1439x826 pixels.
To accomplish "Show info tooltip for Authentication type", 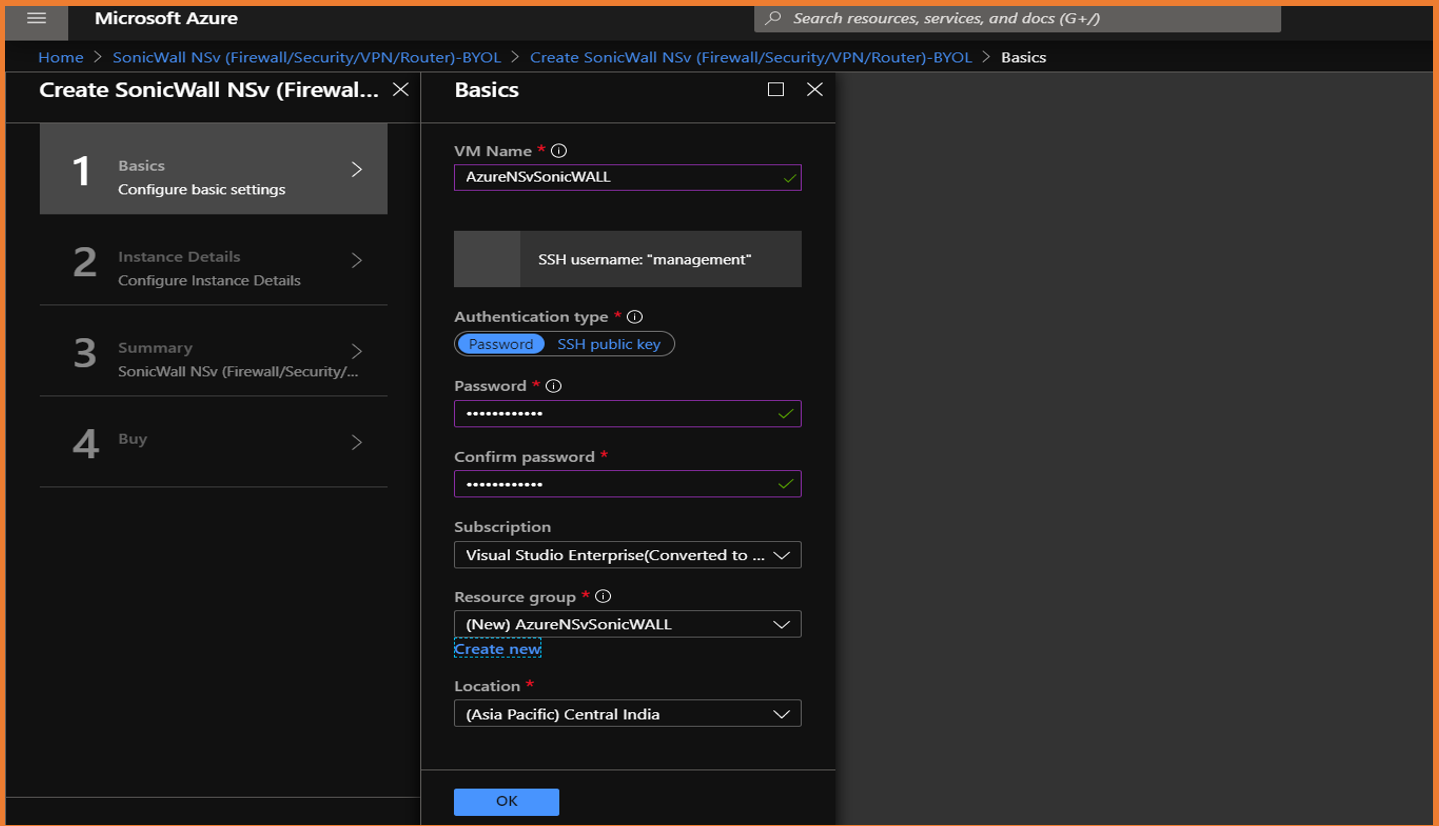I will click(635, 317).
